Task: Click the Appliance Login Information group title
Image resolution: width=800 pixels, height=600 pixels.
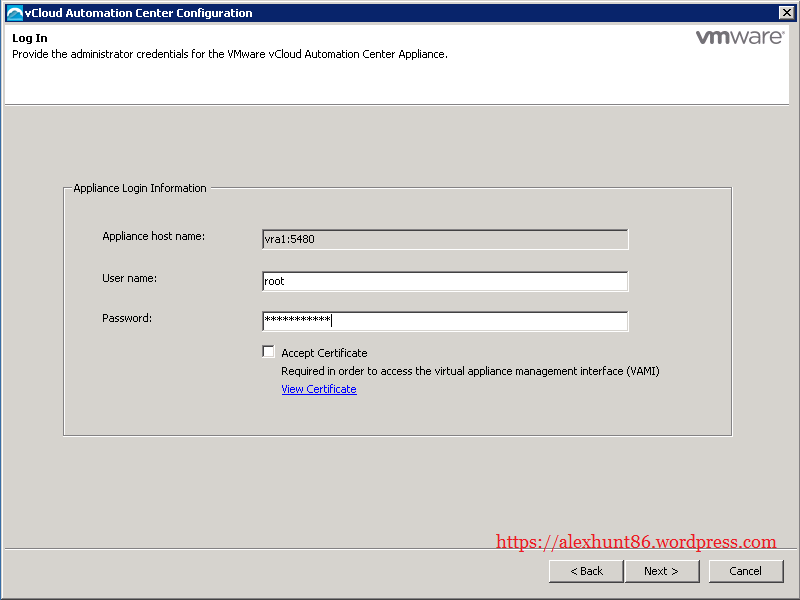Action: click(140, 188)
